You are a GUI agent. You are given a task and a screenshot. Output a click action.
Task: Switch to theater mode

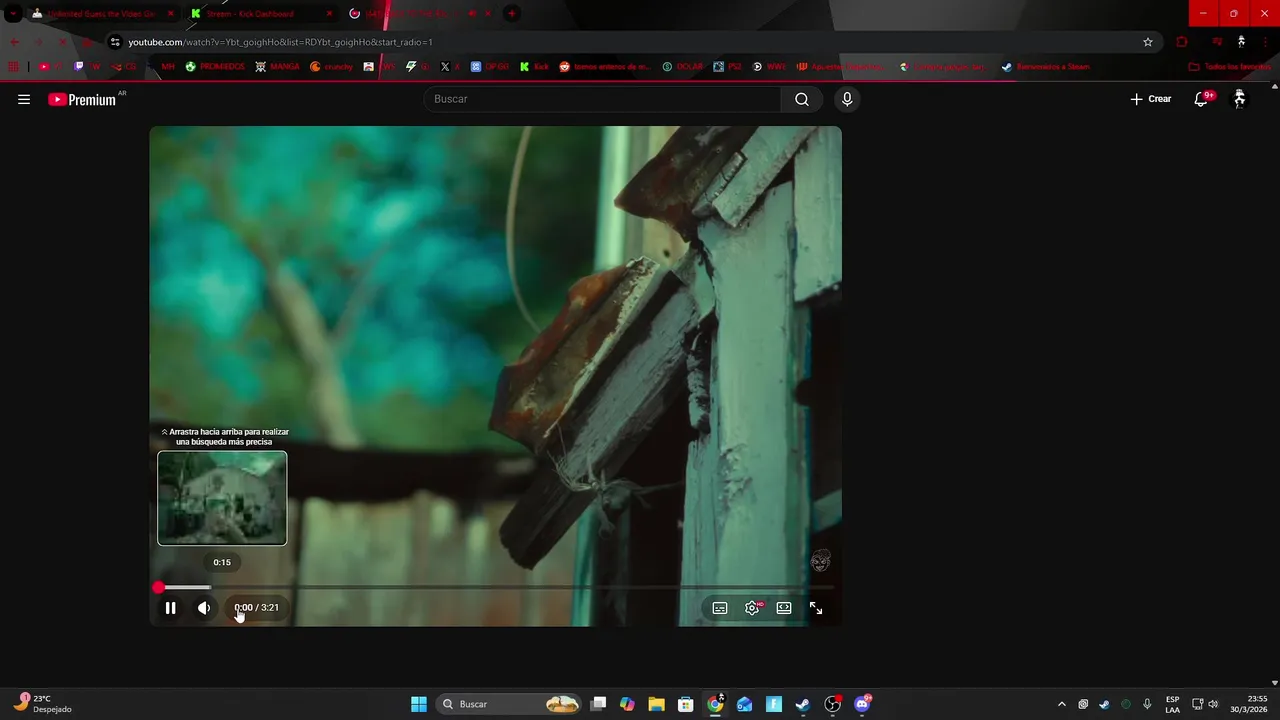784,608
